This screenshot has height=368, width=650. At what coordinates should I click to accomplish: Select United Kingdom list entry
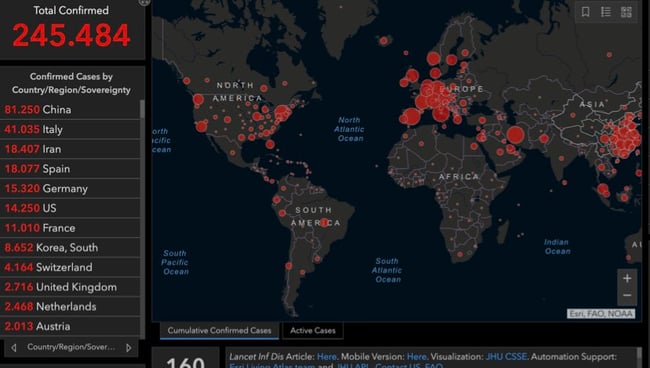click(x=70, y=287)
